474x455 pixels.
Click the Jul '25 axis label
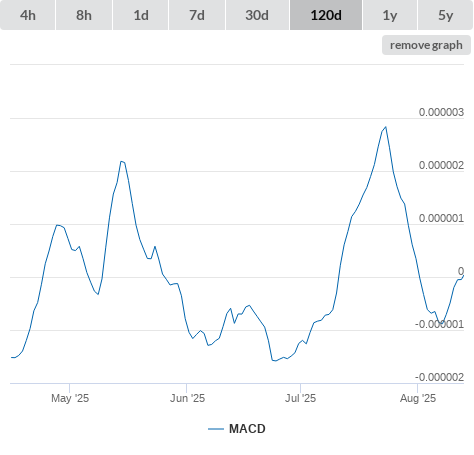(x=300, y=398)
